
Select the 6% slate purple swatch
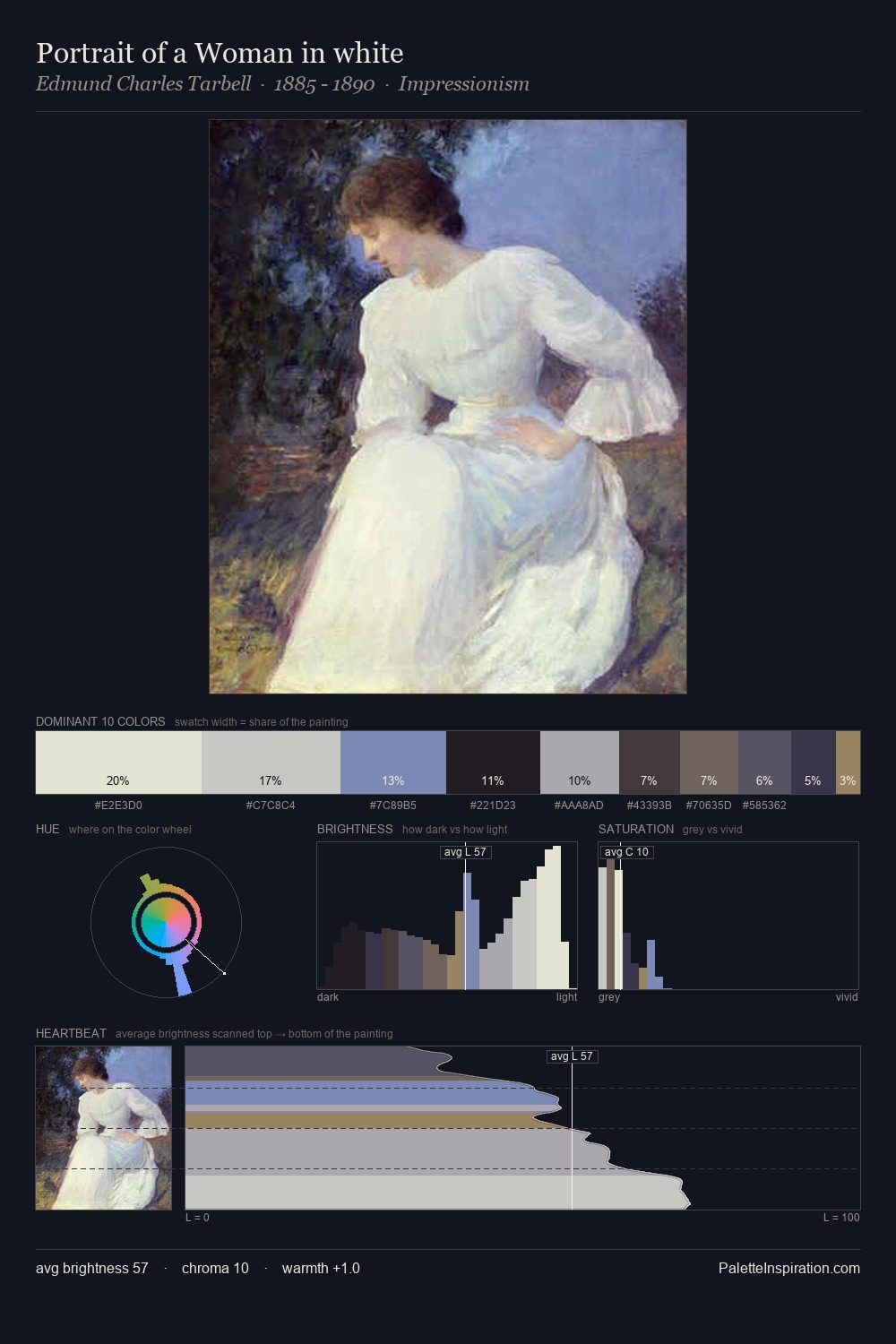764,762
